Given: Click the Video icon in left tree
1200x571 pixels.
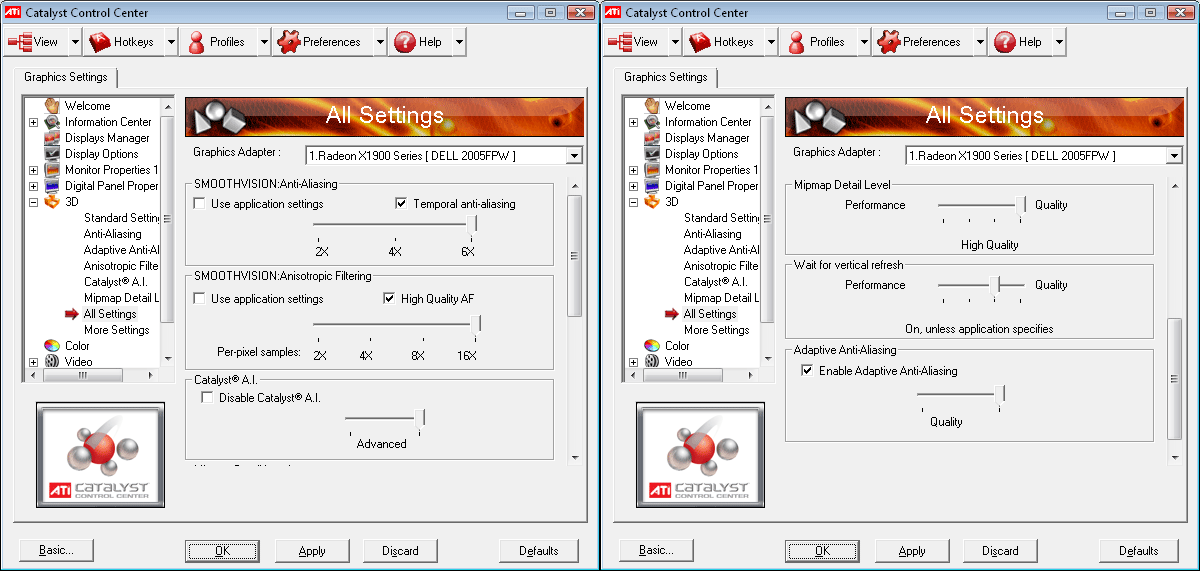Looking at the screenshot, I should point(52,361).
